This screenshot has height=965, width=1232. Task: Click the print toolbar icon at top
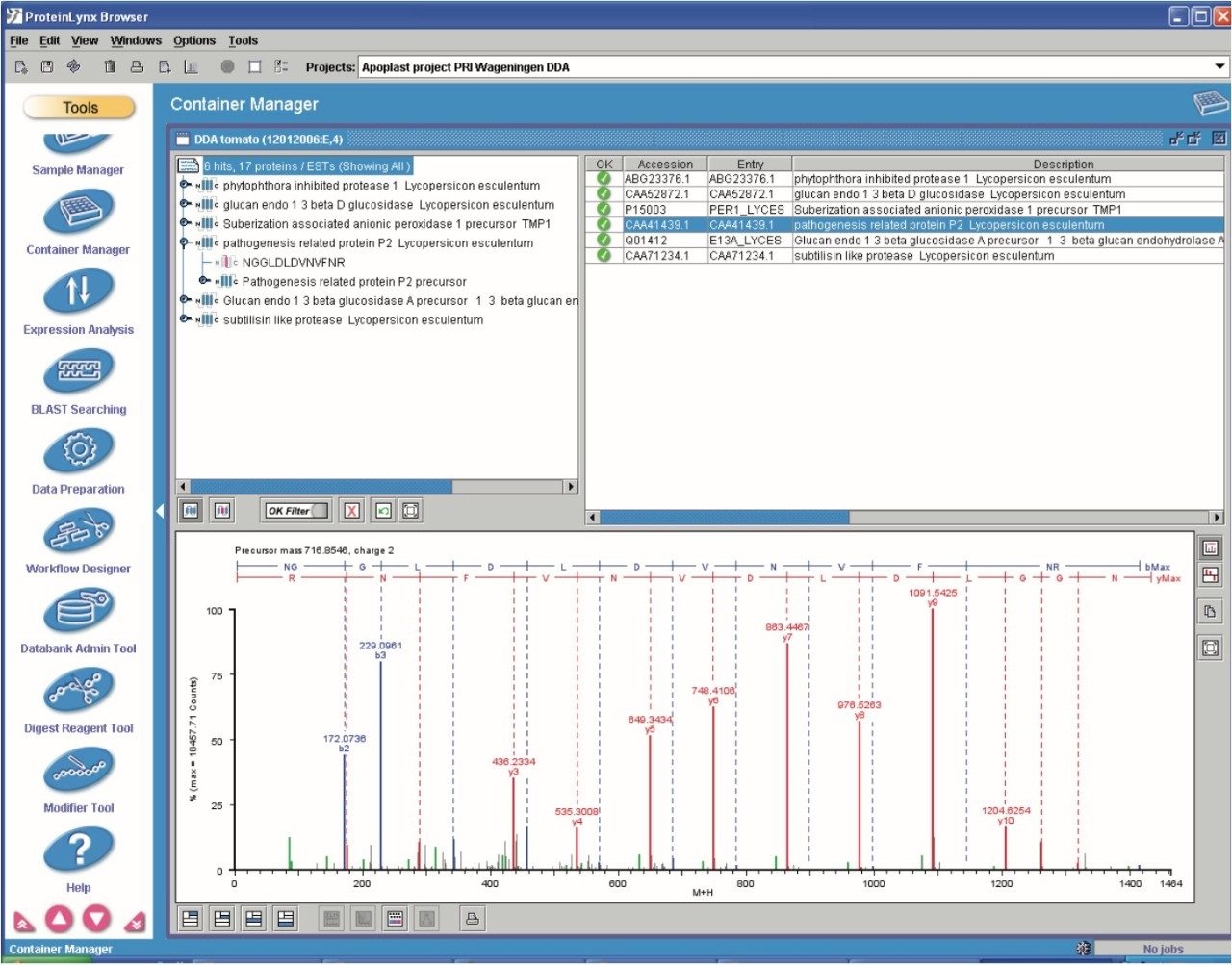pos(137,66)
